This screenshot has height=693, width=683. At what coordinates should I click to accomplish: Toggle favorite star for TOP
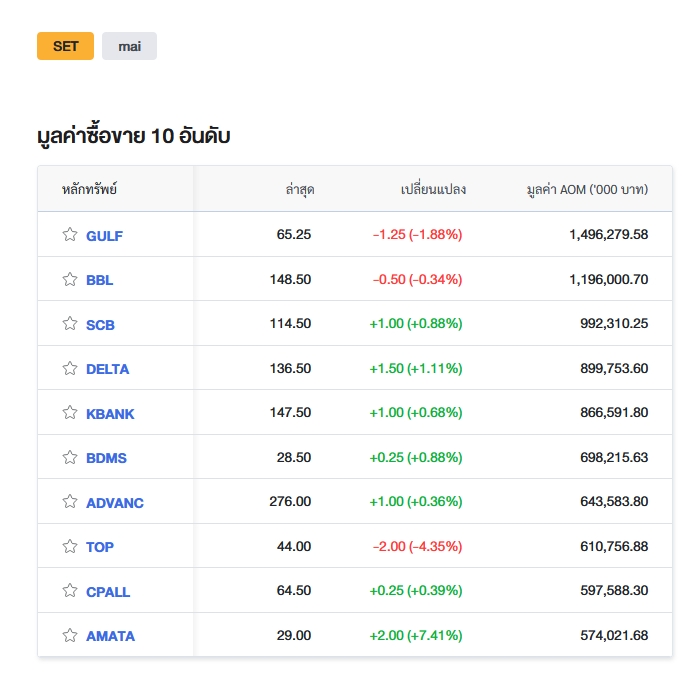pyautogui.click(x=70, y=546)
